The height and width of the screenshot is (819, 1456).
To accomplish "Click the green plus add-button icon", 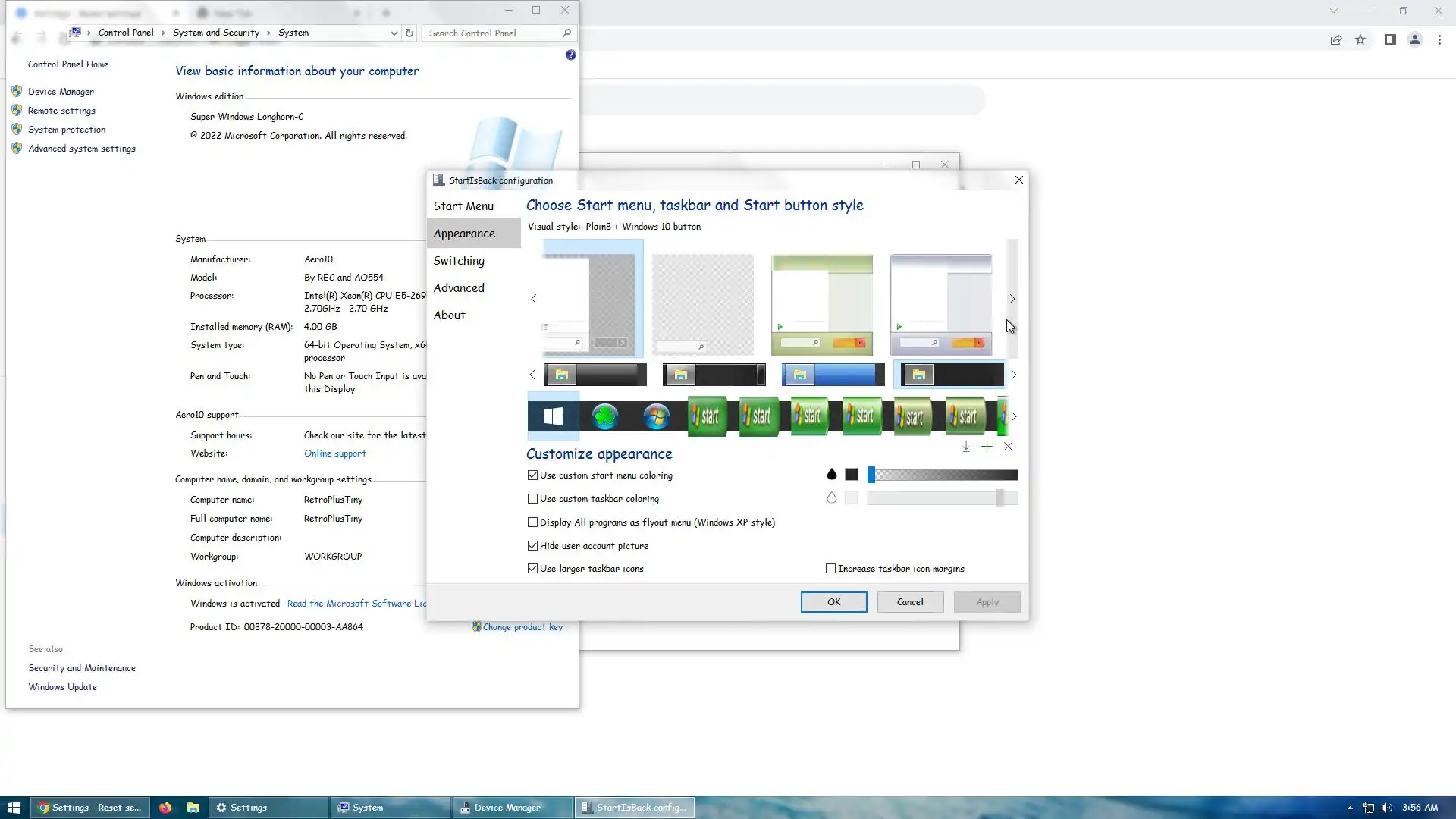I will pyautogui.click(x=987, y=447).
